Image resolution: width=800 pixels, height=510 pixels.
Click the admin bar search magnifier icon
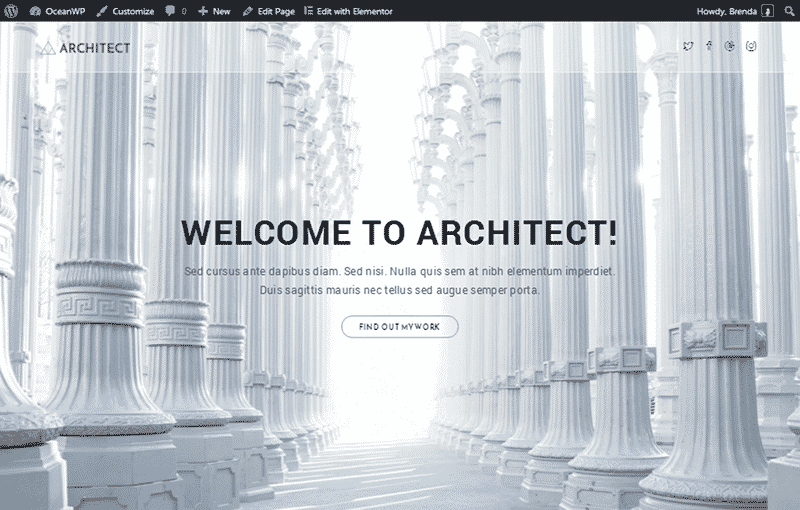(789, 11)
